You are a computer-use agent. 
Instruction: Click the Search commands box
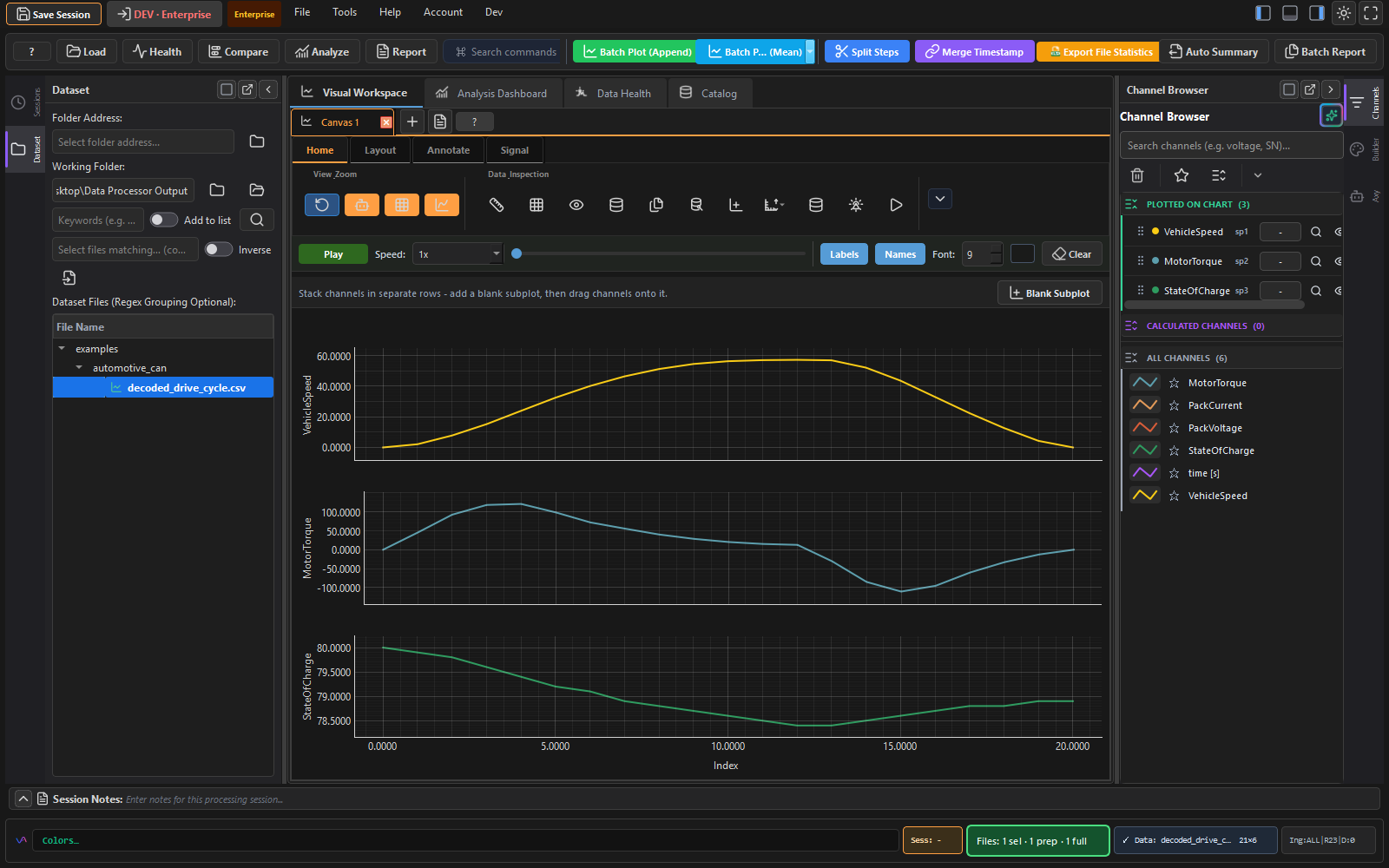point(505,52)
